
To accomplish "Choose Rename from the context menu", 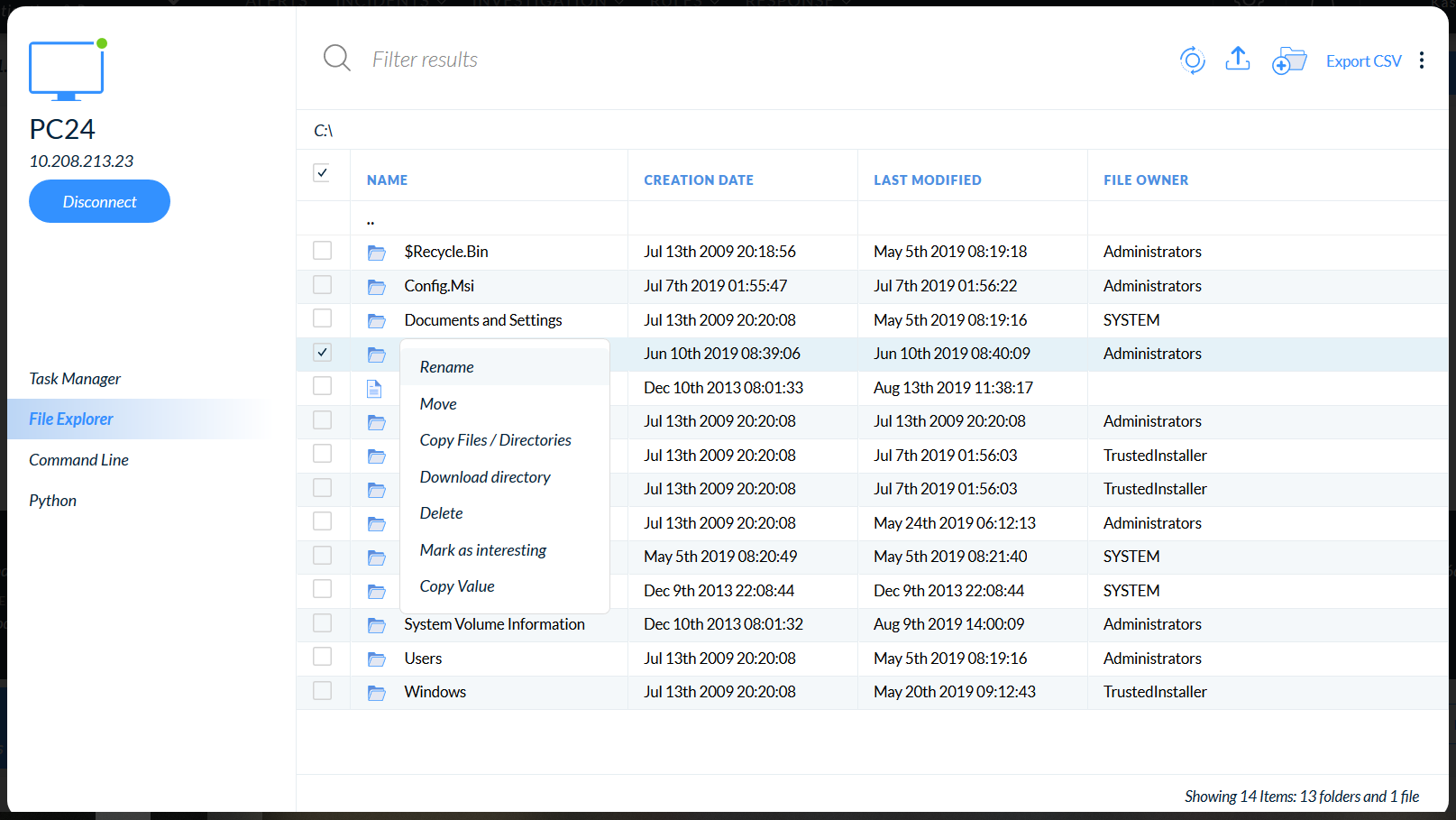I will [x=446, y=367].
